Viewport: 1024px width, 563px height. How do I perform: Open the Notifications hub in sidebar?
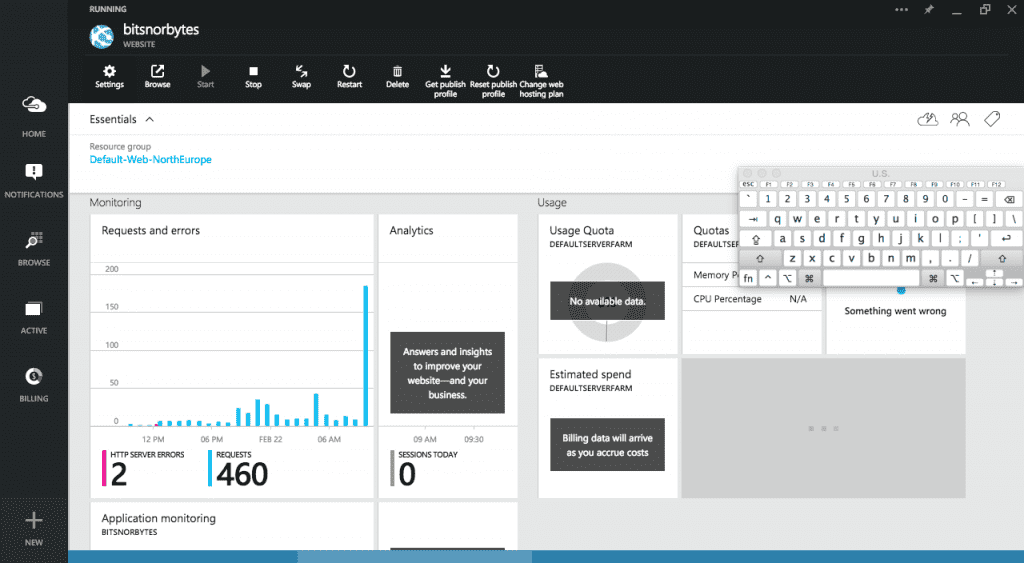[34, 181]
